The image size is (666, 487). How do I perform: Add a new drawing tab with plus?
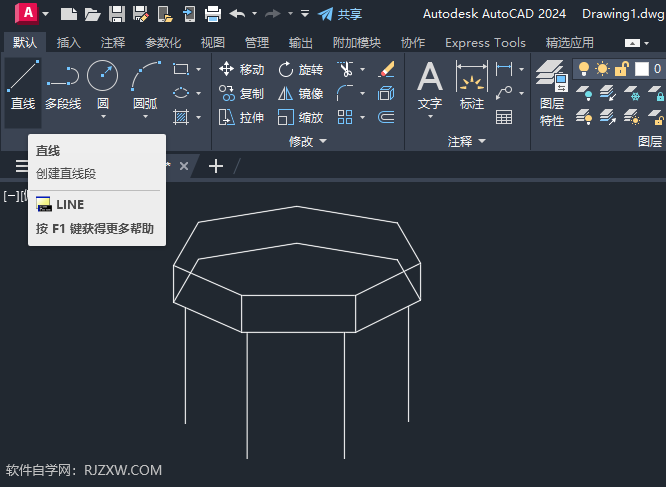(216, 166)
